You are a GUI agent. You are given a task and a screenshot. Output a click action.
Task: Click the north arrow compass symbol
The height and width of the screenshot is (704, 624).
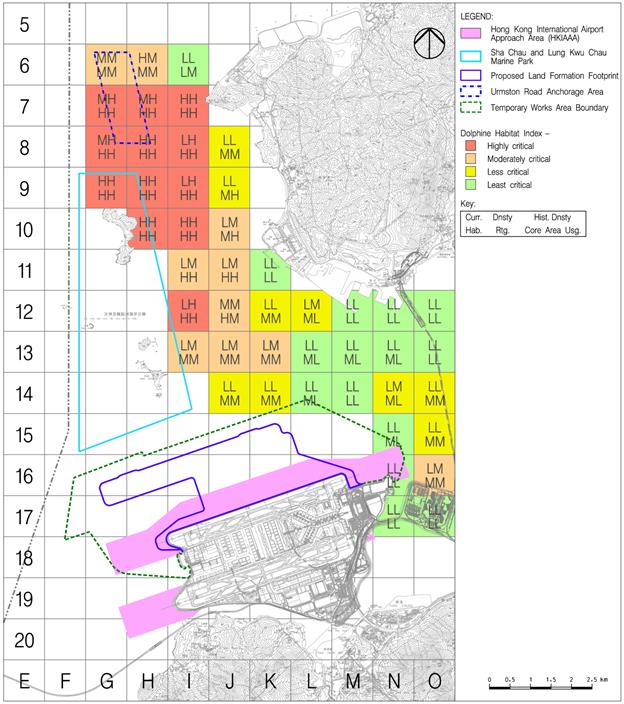[x=428, y=41]
